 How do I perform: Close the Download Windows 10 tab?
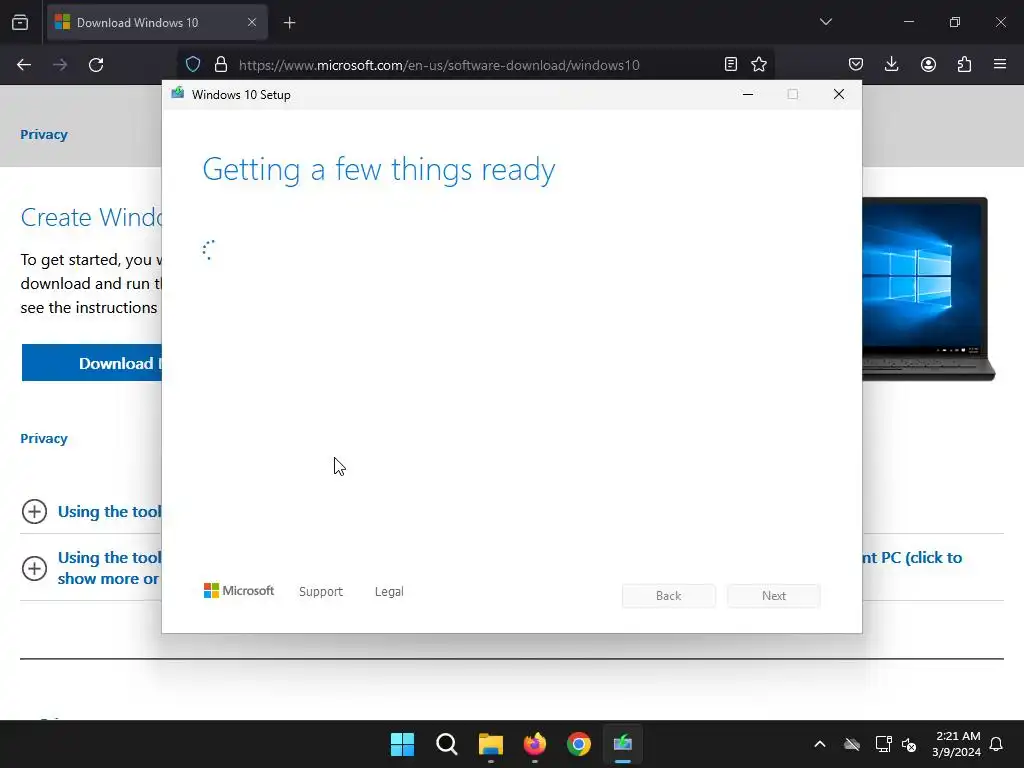(252, 22)
